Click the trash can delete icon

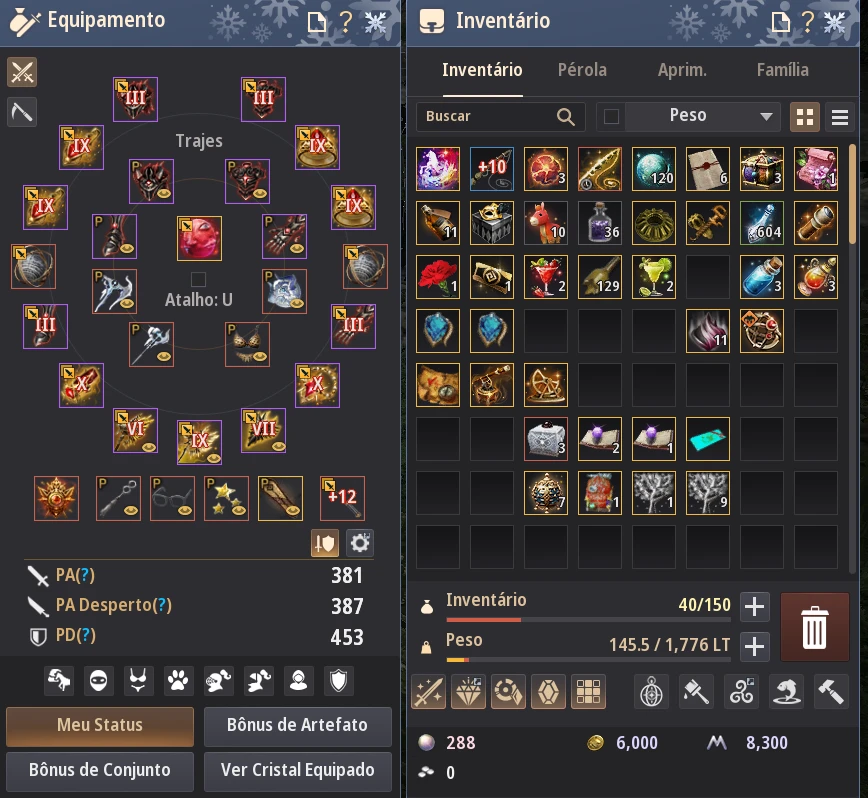[x=814, y=627]
